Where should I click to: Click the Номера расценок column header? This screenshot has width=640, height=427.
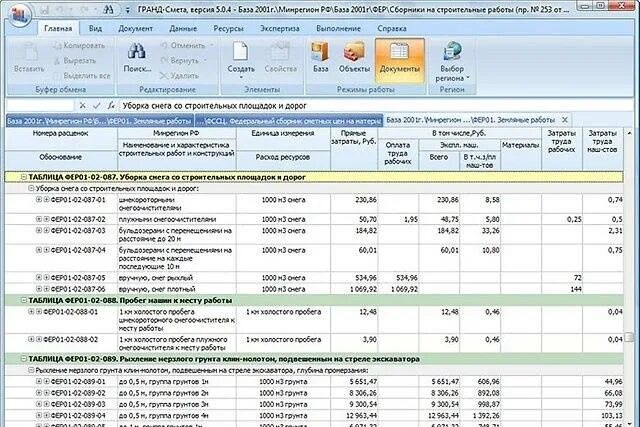[x=60, y=133]
